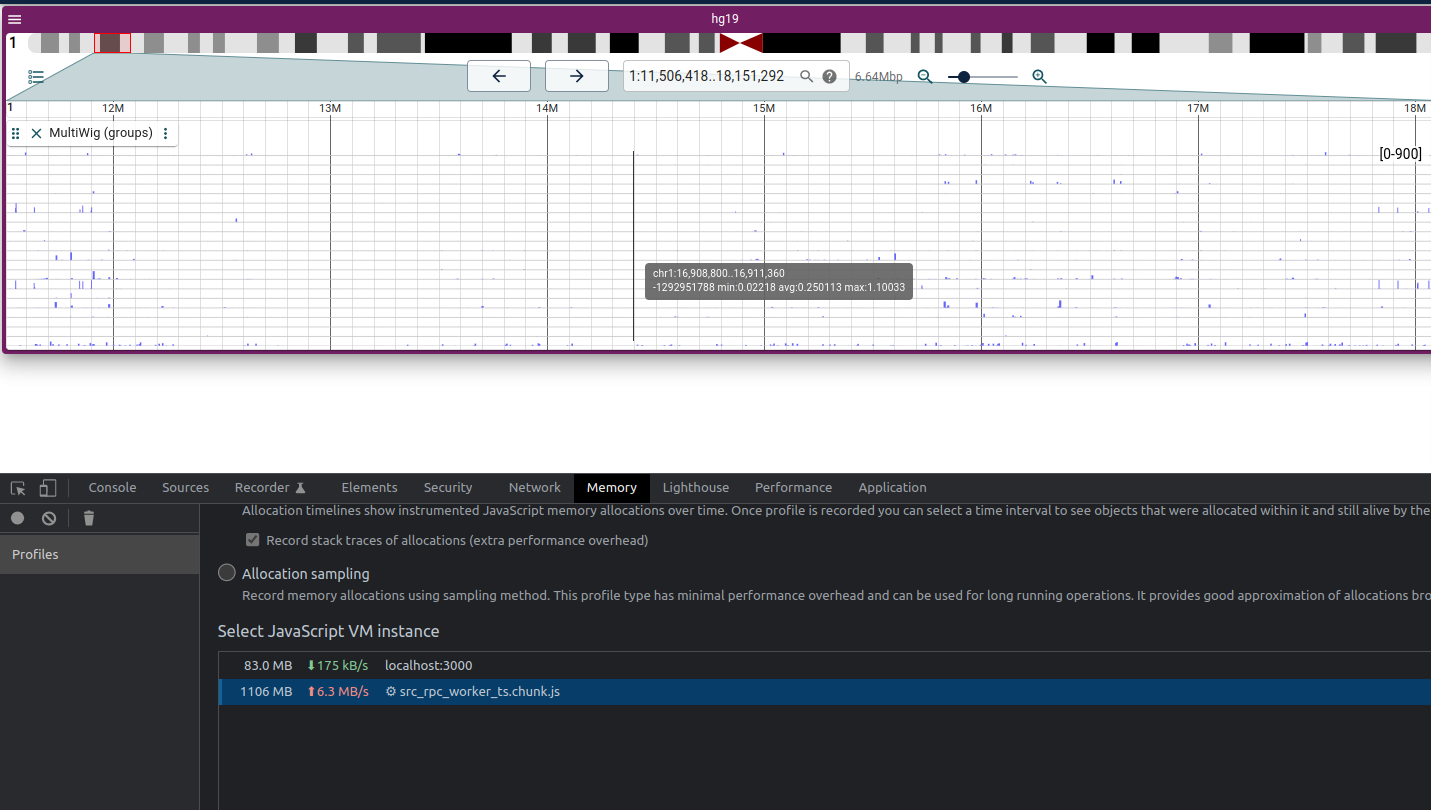Open the Security tab

(x=447, y=488)
